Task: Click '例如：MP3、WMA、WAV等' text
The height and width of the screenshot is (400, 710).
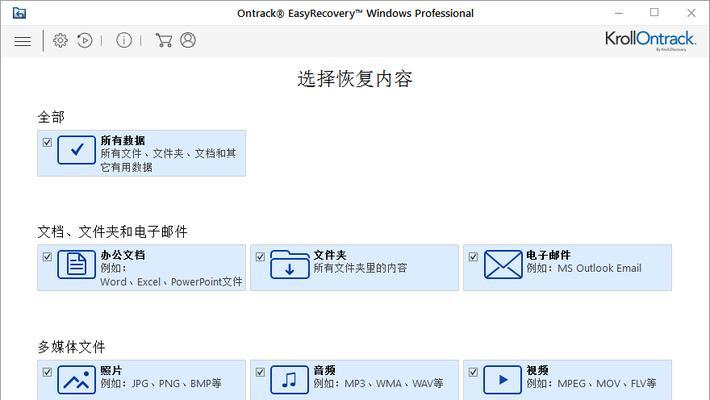Action: 379,383
